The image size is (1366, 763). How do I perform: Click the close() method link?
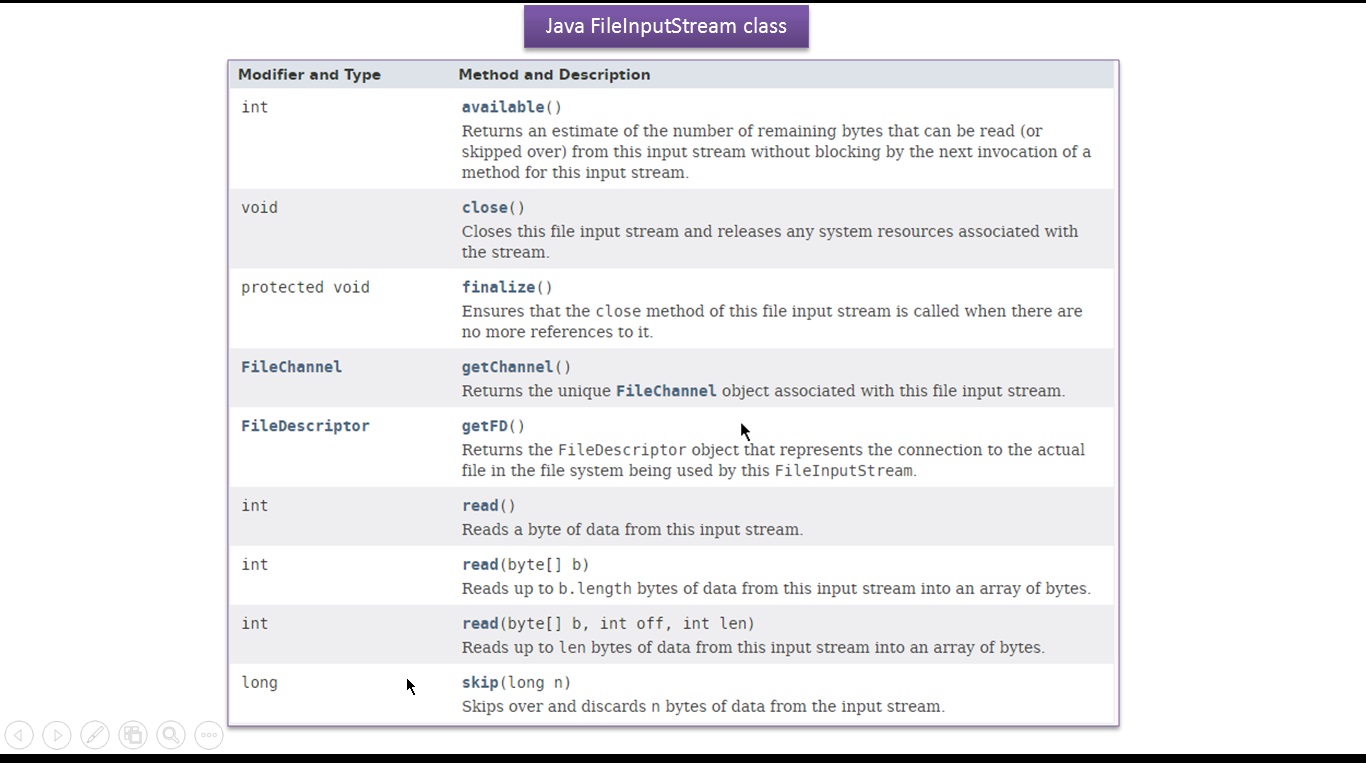[x=487, y=207]
